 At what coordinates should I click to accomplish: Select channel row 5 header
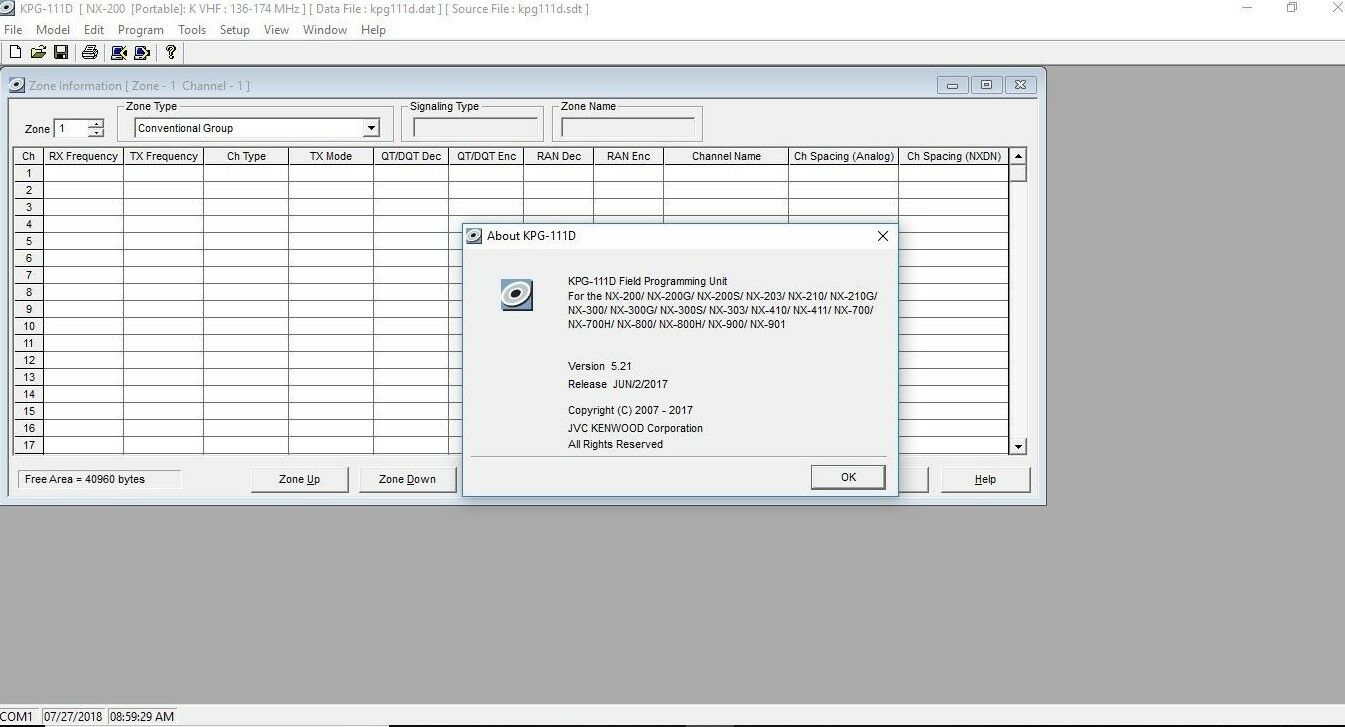click(x=29, y=241)
